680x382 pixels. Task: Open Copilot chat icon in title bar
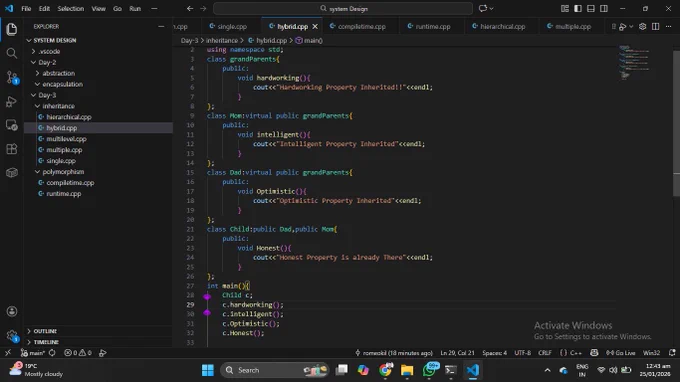point(483,8)
